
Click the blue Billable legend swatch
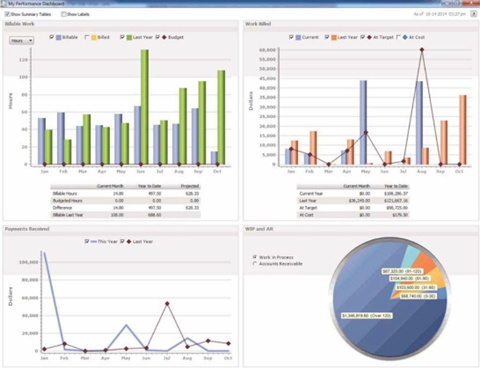click(59, 37)
